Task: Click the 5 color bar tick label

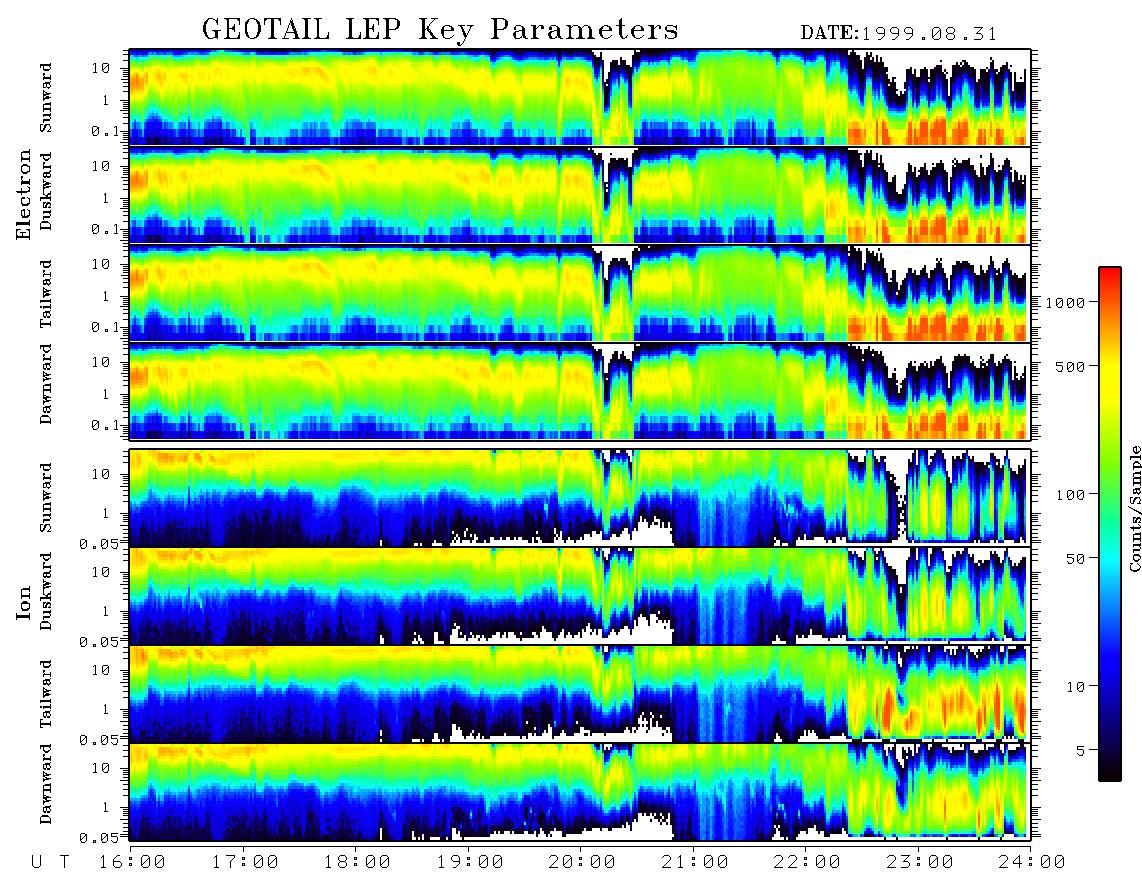Action: point(1081,751)
